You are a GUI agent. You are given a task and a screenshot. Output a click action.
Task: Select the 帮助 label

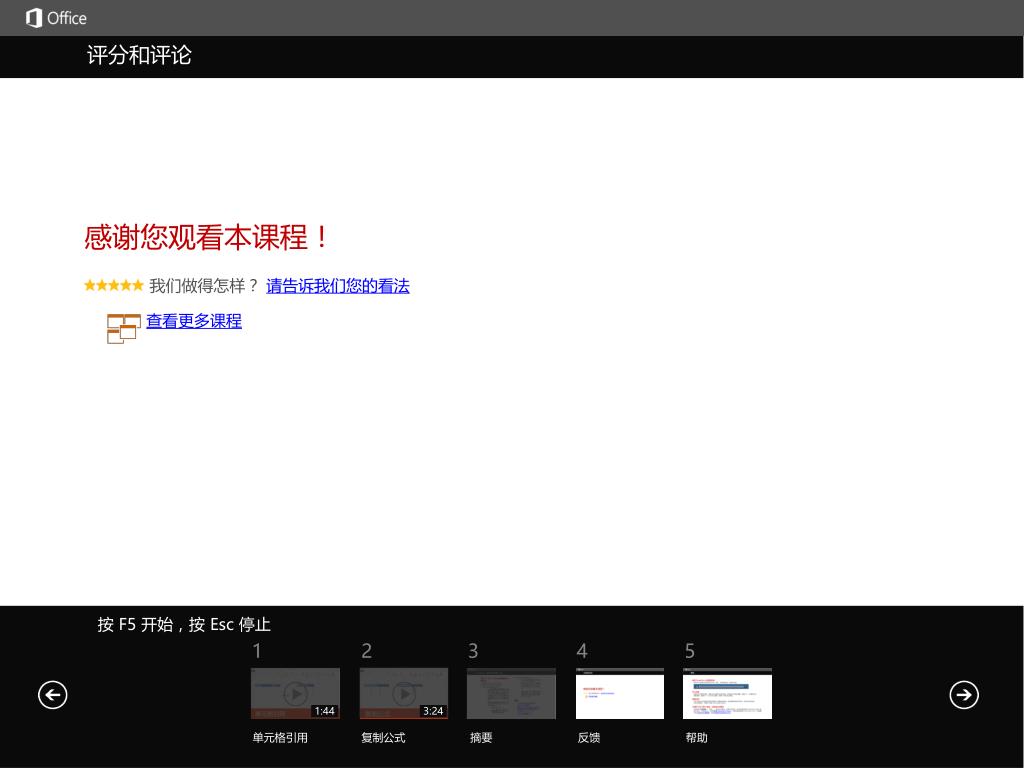[697, 738]
